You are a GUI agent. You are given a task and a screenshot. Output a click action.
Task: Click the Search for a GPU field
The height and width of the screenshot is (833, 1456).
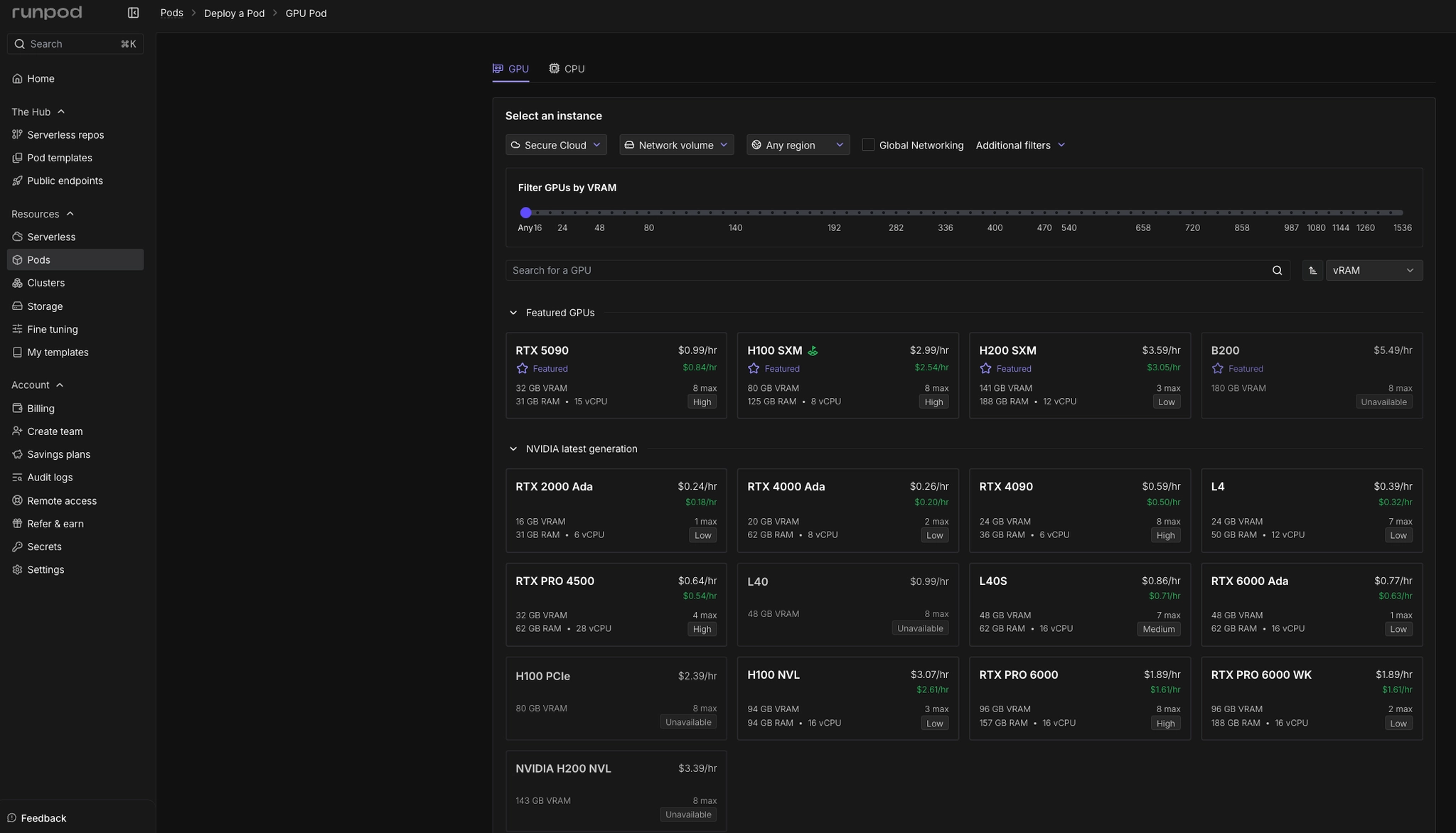pos(897,271)
